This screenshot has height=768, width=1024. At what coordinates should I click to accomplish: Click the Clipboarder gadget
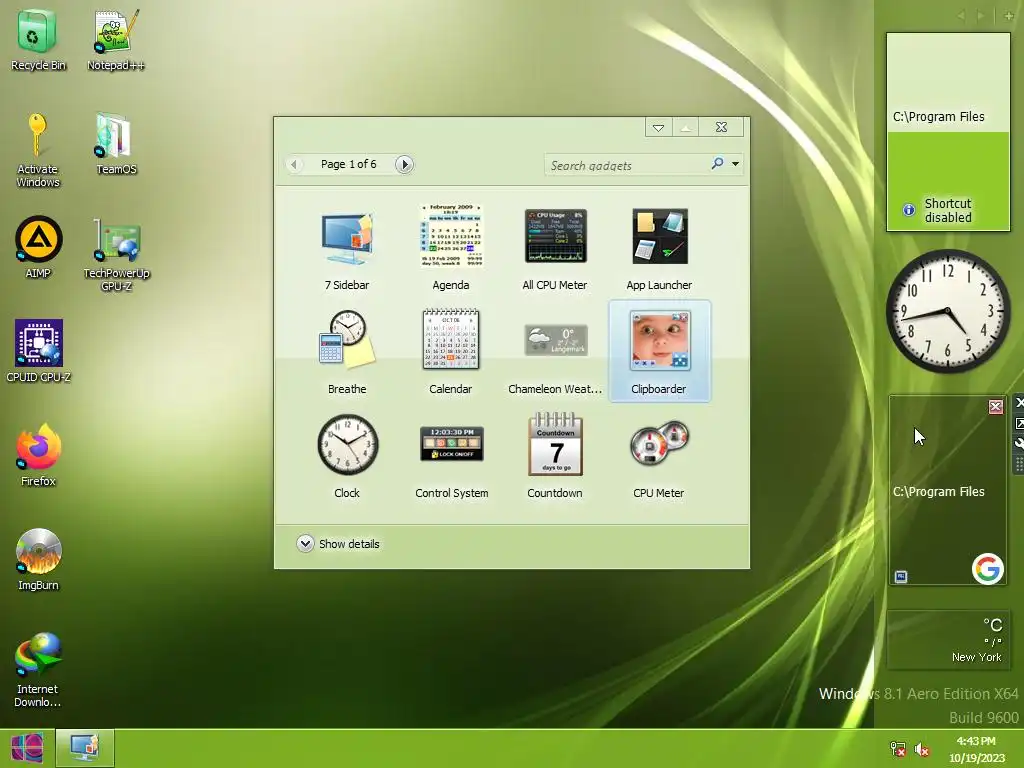click(x=659, y=352)
